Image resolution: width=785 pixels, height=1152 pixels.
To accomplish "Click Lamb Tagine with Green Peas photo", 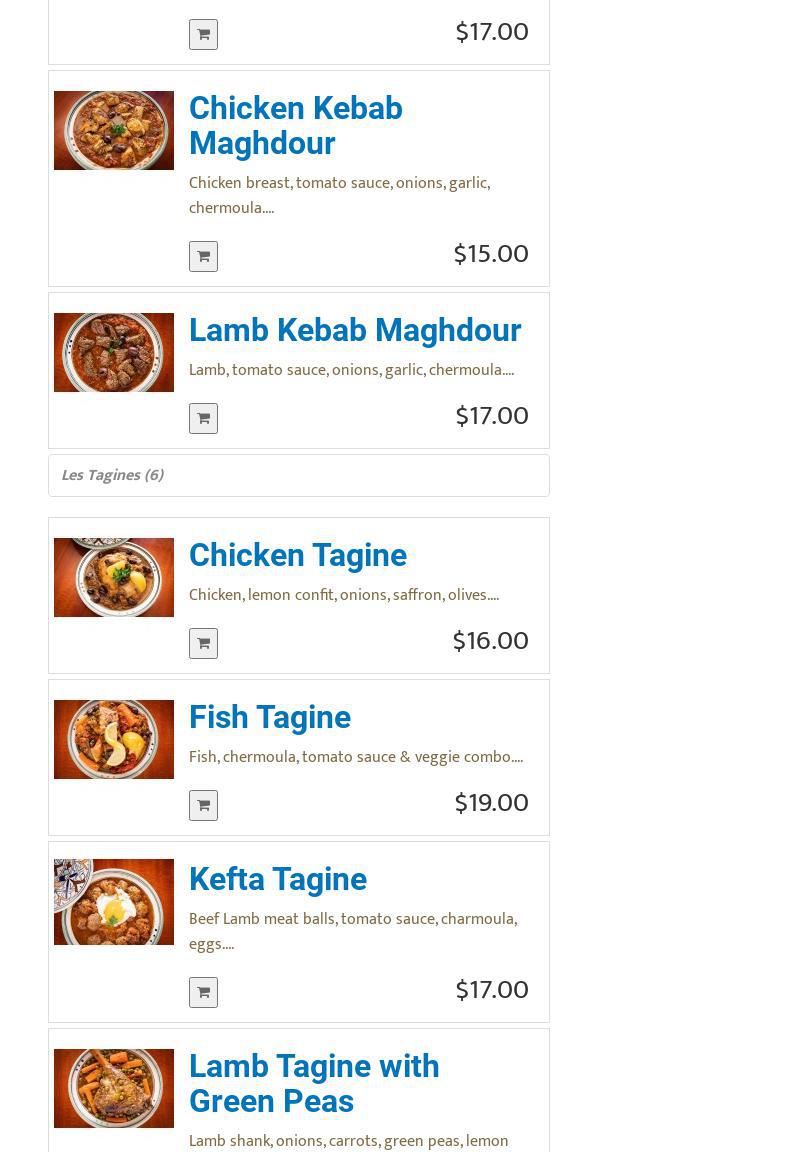I will point(114,1088).
